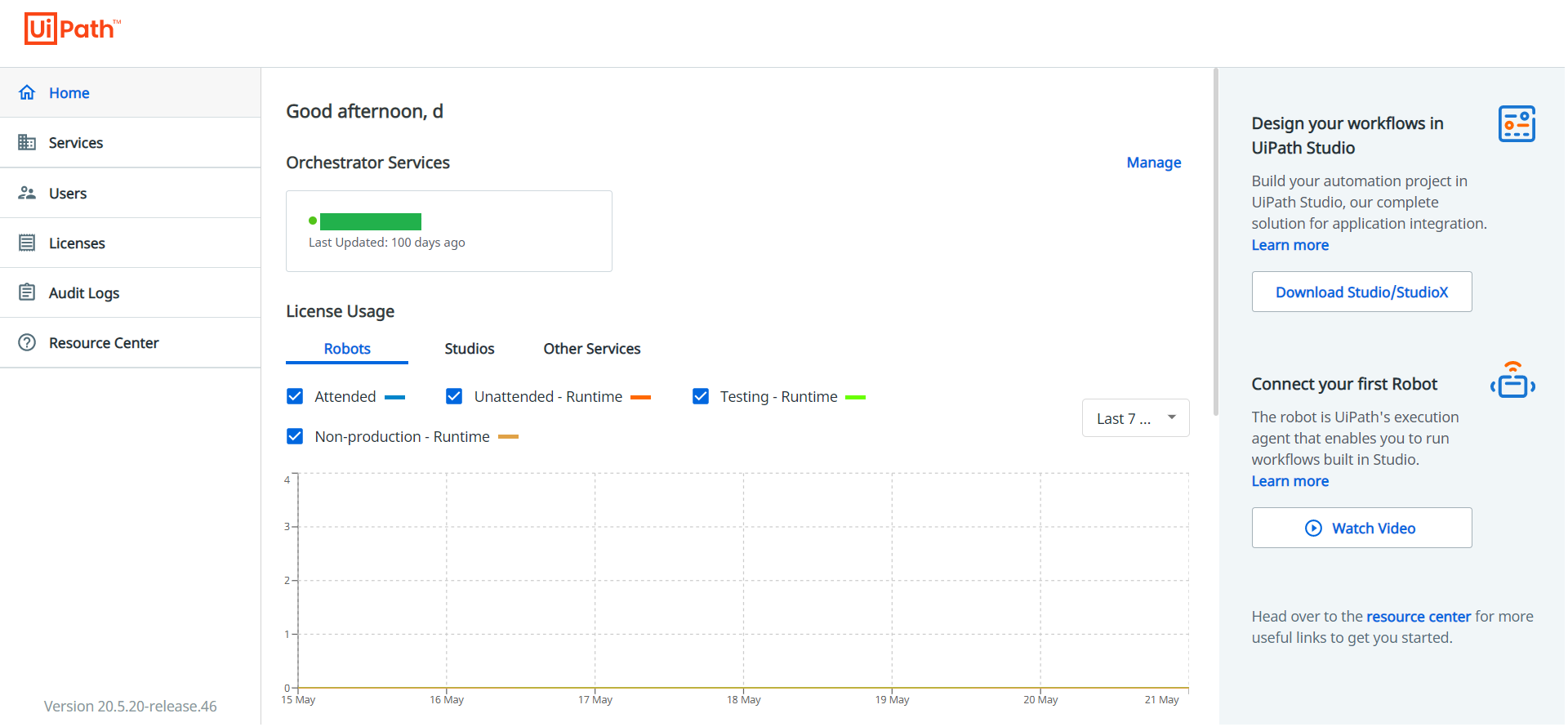The width and height of the screenshot is (1568, 727).
Task: Click the '15 May' axis label
Action: coord(298,700)
